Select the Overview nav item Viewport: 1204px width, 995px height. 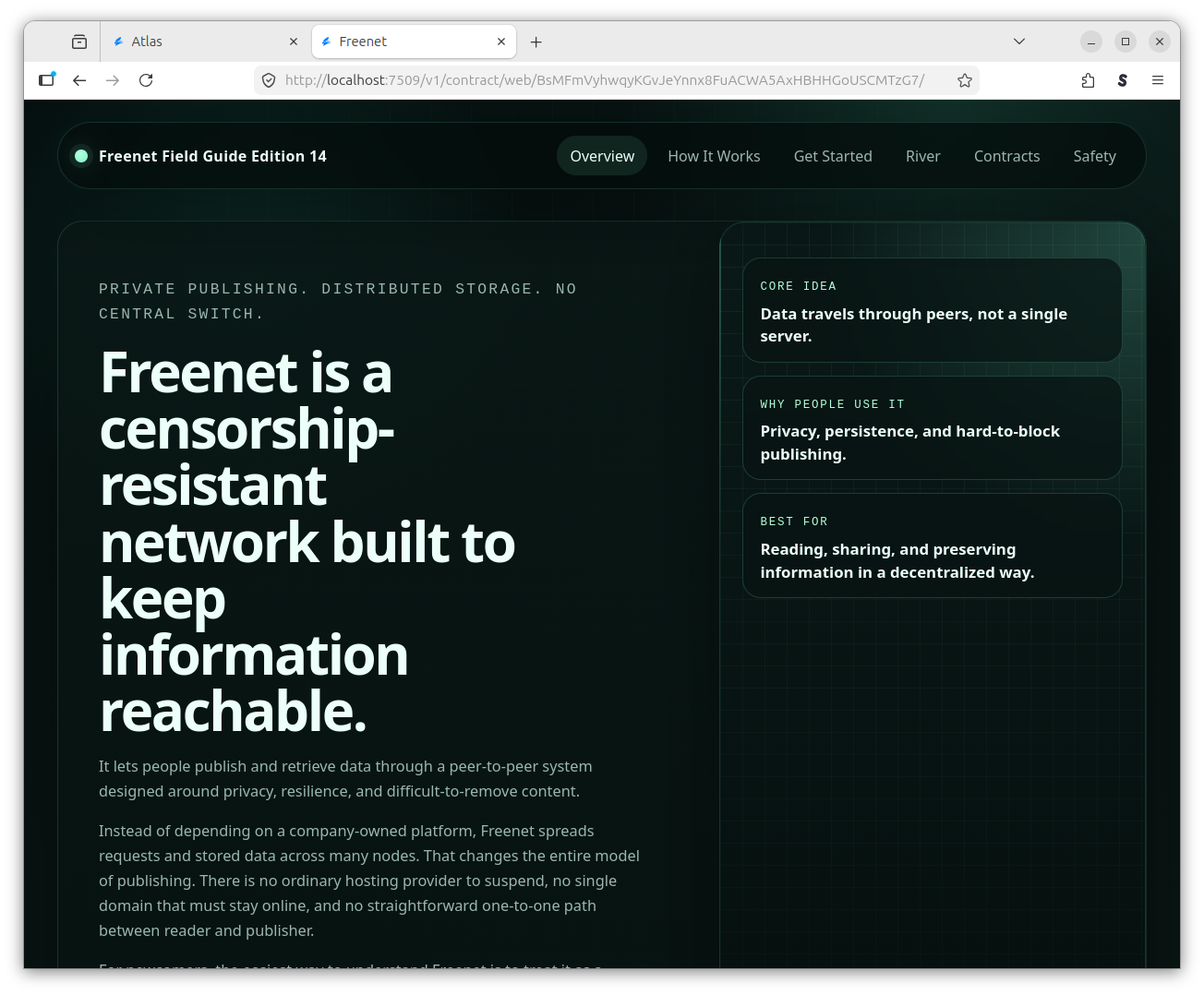[x=602, y=156]
